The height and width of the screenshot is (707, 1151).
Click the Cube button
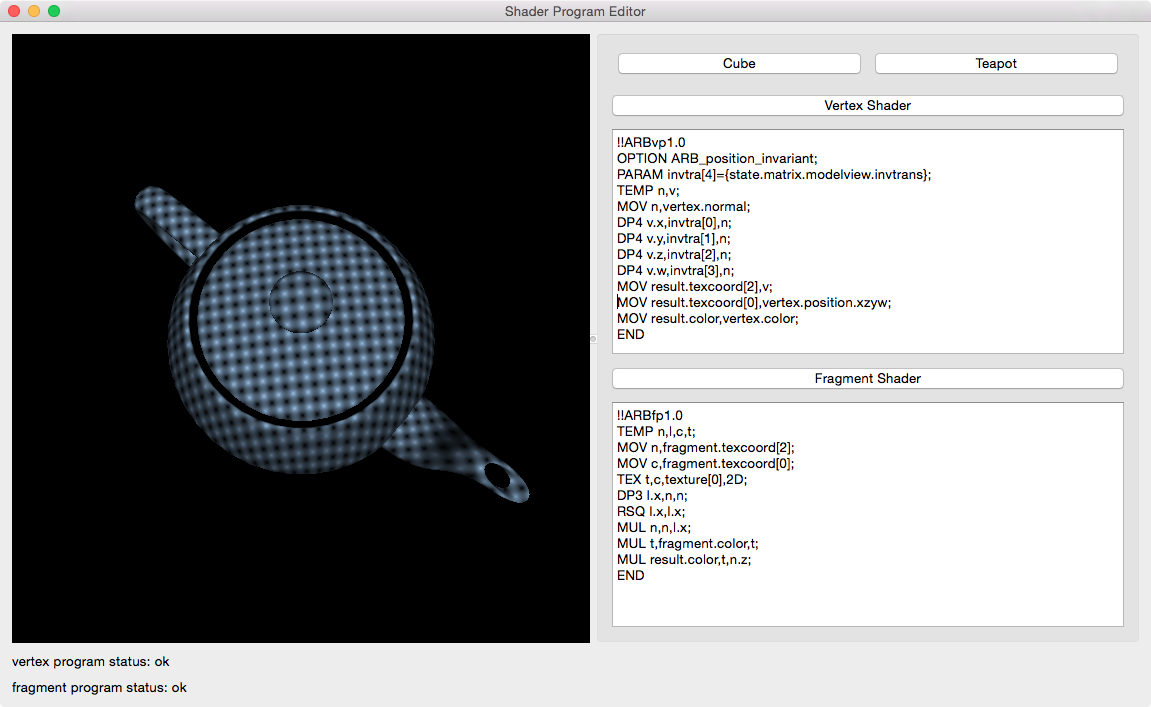739,63
